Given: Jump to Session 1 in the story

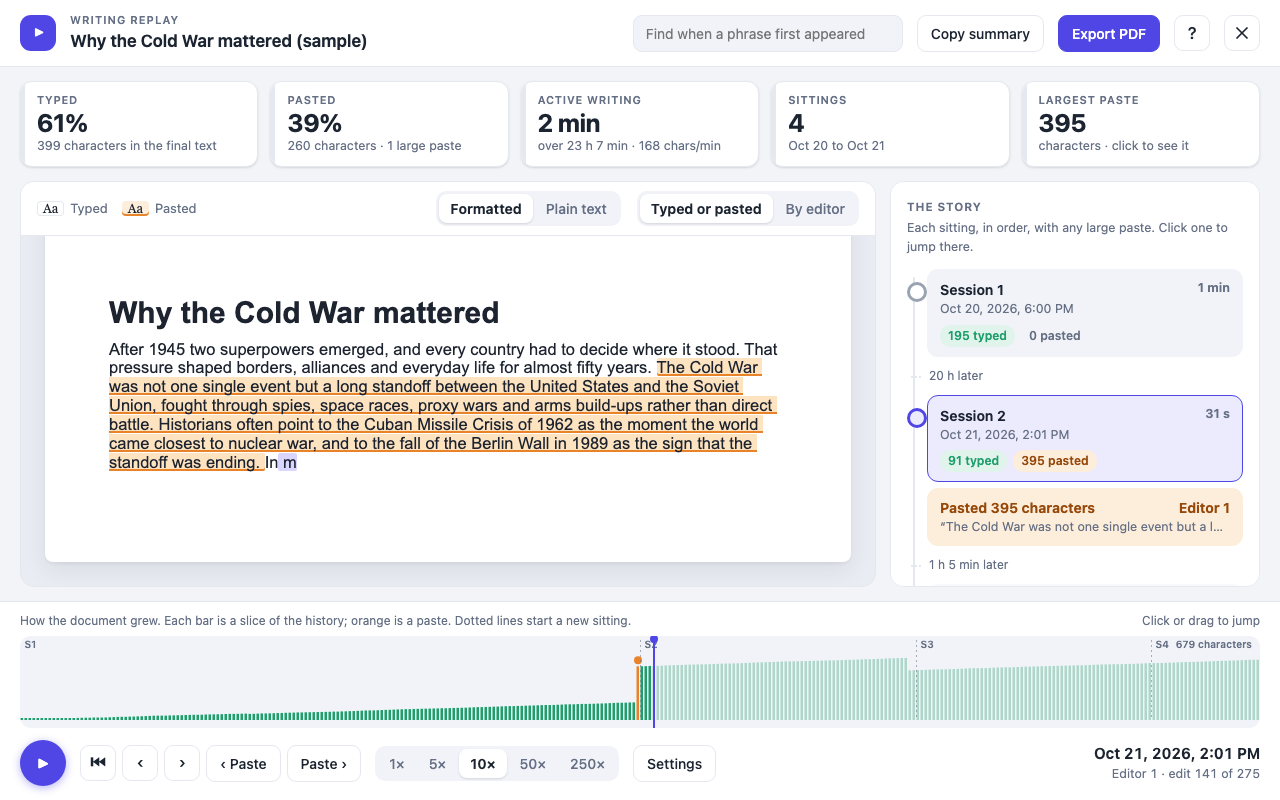Looking at the screenshot, I should click(1085, 312).
